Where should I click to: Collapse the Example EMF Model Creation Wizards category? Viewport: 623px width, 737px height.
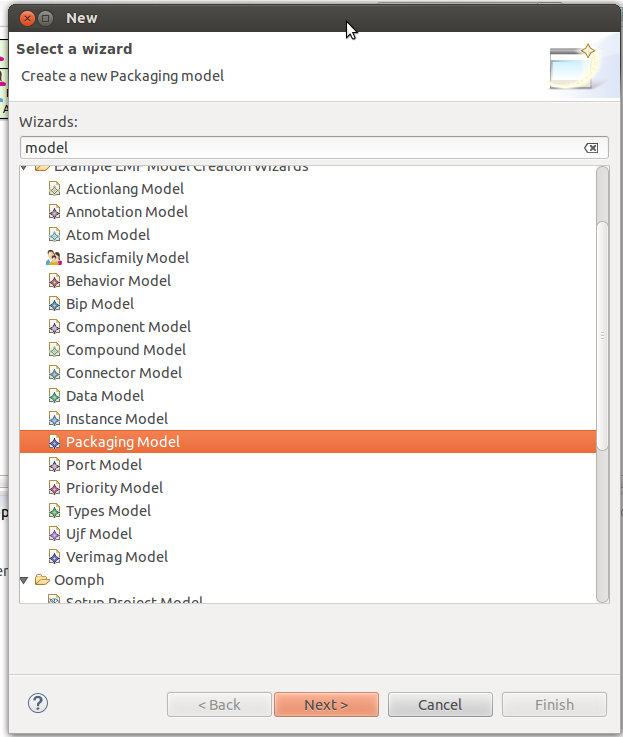coord(24,168)
